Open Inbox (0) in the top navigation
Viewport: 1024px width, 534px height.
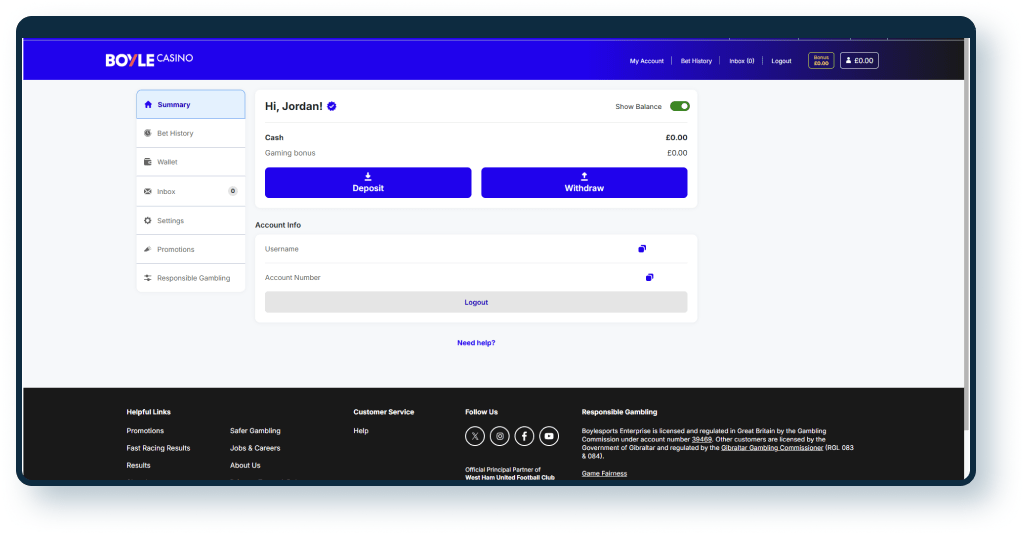pyautogui.click(x=741, y=61)
